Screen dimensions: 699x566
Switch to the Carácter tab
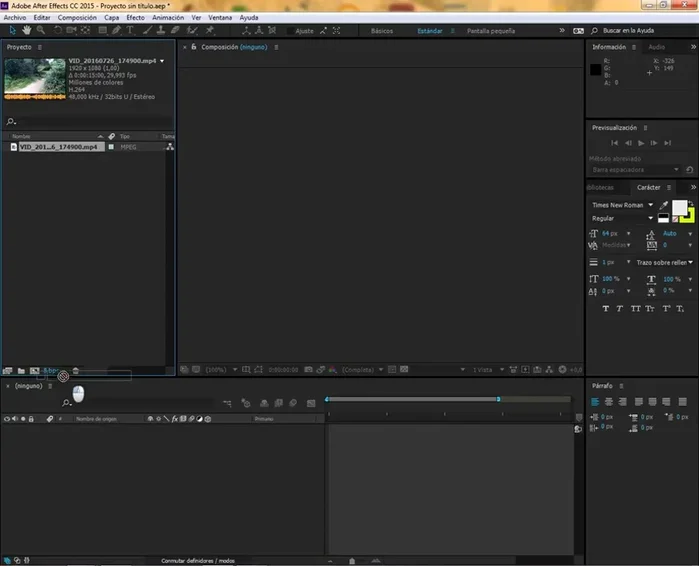649,187
